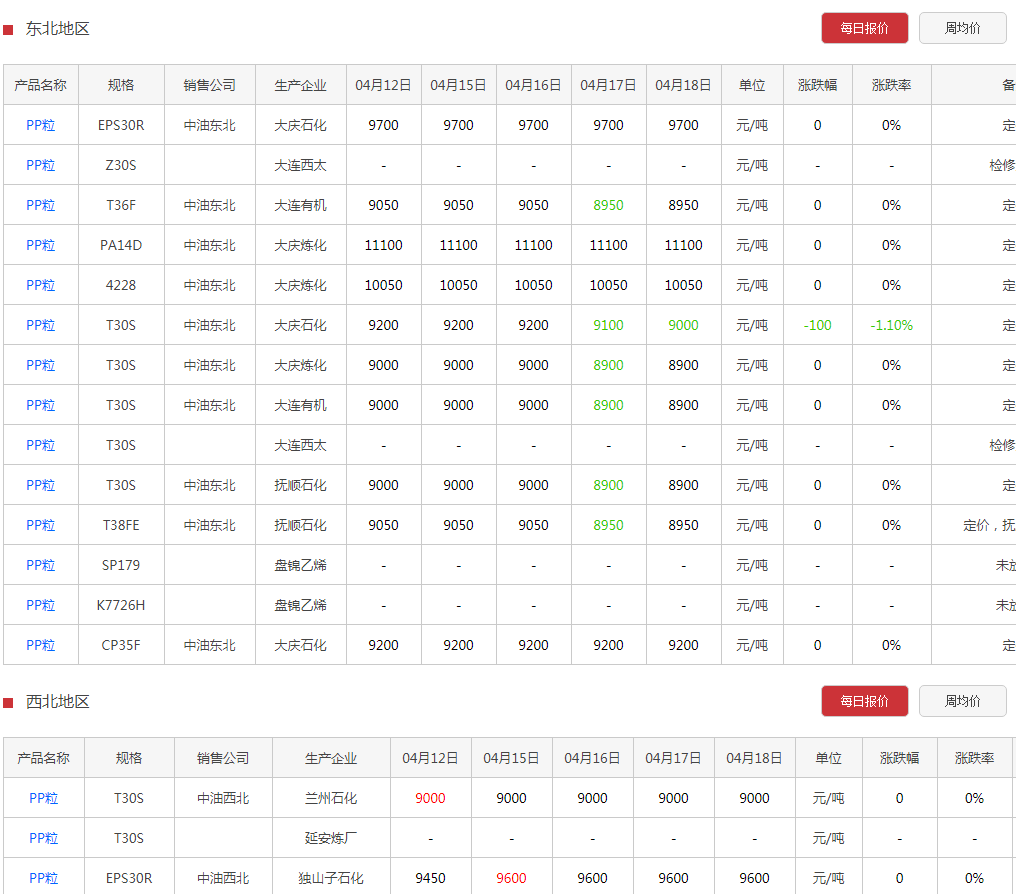
Task: Click 中油西北 cell in 兰州石化 row
Action: (x=223, y=798)
